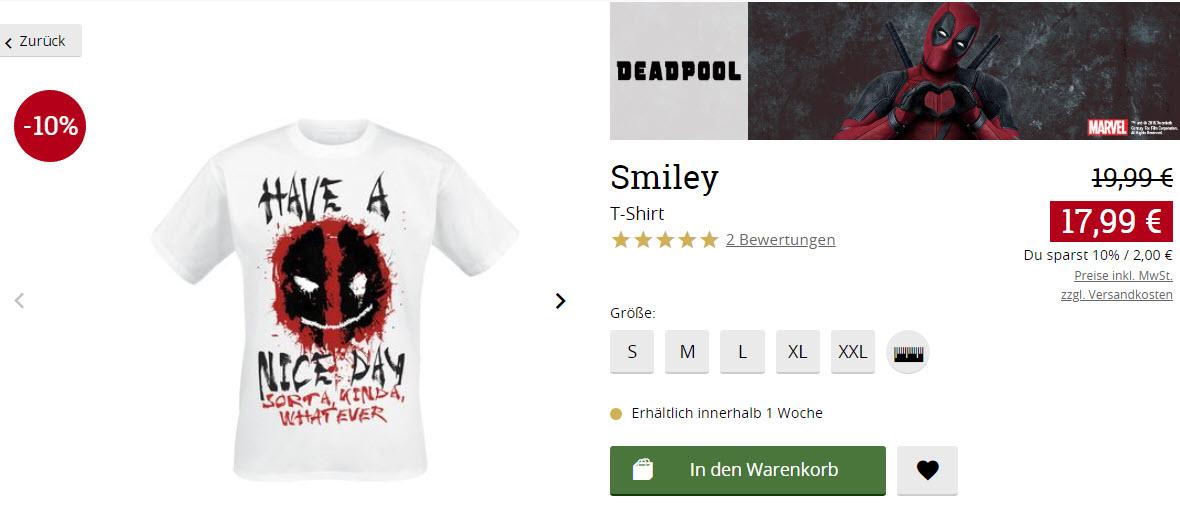Choose size XXL
Viewport: 1180px width, 516px height.
853,351
